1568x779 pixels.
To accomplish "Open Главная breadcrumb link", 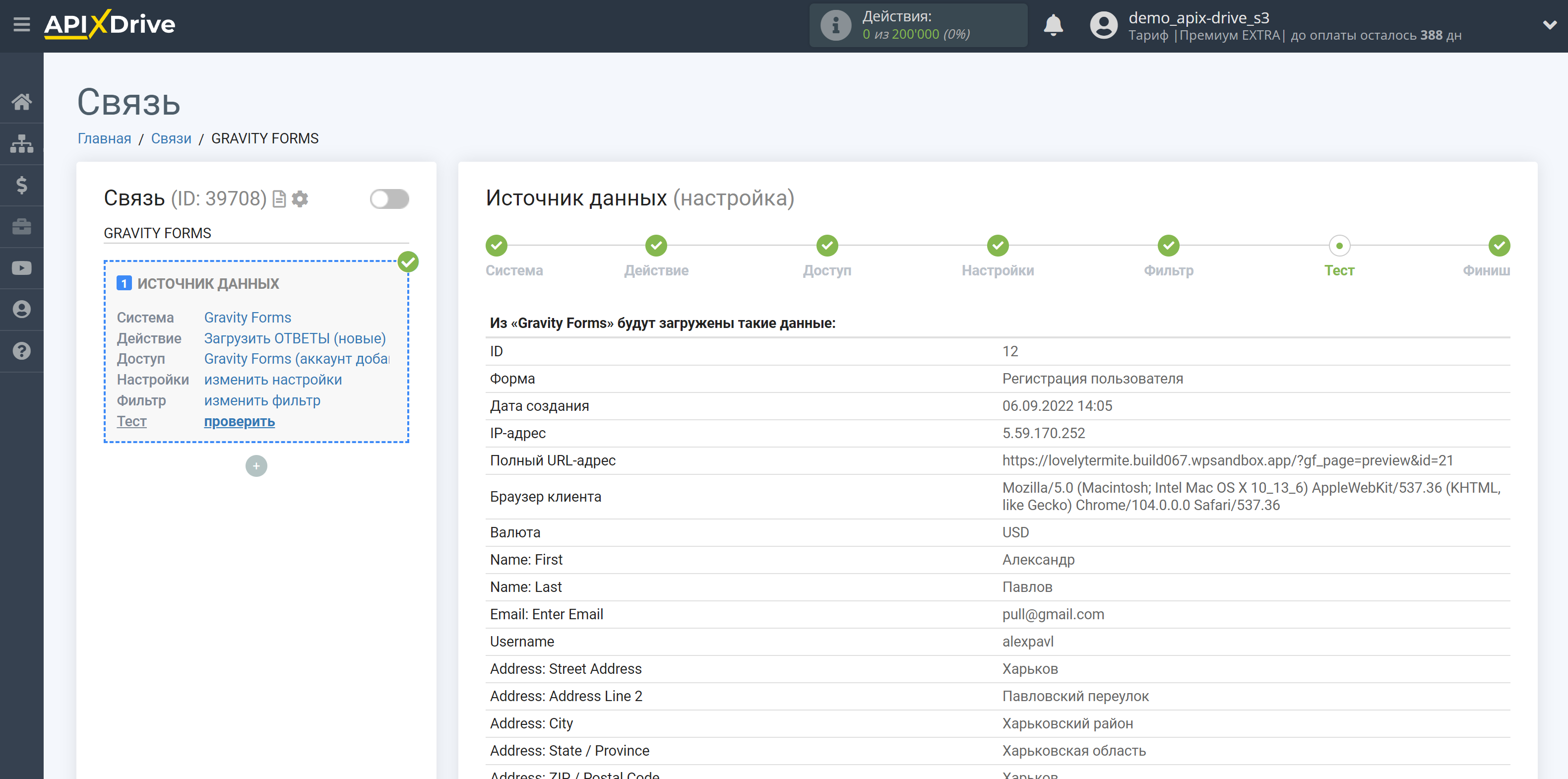I will point(104,139).
